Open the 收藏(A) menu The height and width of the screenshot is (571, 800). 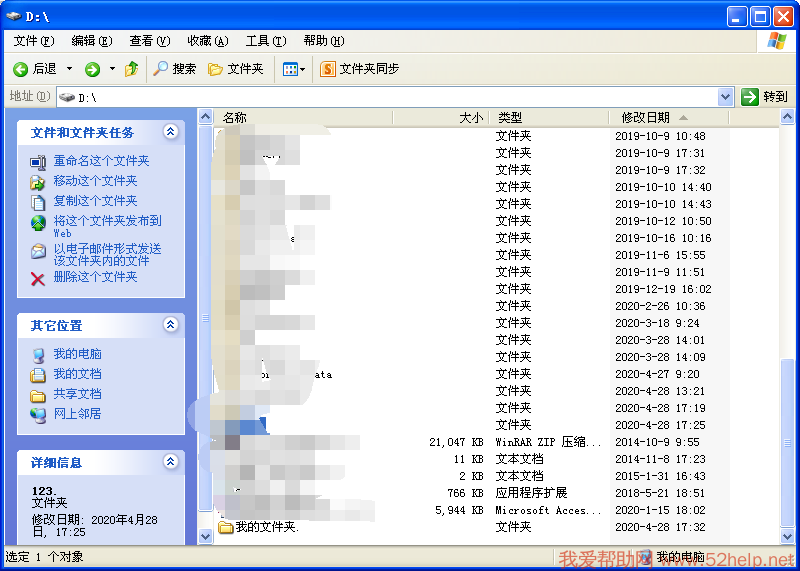coord(207,41)
